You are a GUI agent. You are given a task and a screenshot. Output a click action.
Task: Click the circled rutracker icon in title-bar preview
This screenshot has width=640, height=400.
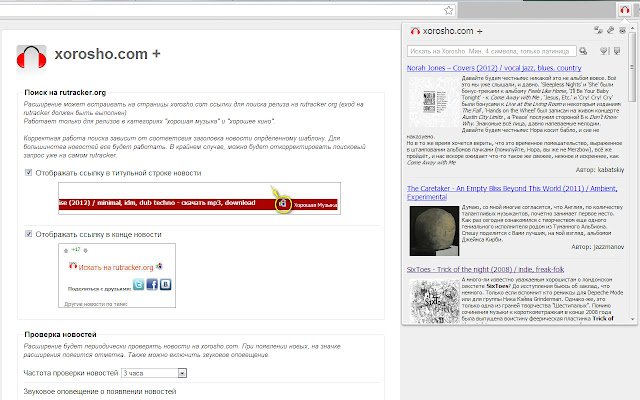[x=283, y=203]
